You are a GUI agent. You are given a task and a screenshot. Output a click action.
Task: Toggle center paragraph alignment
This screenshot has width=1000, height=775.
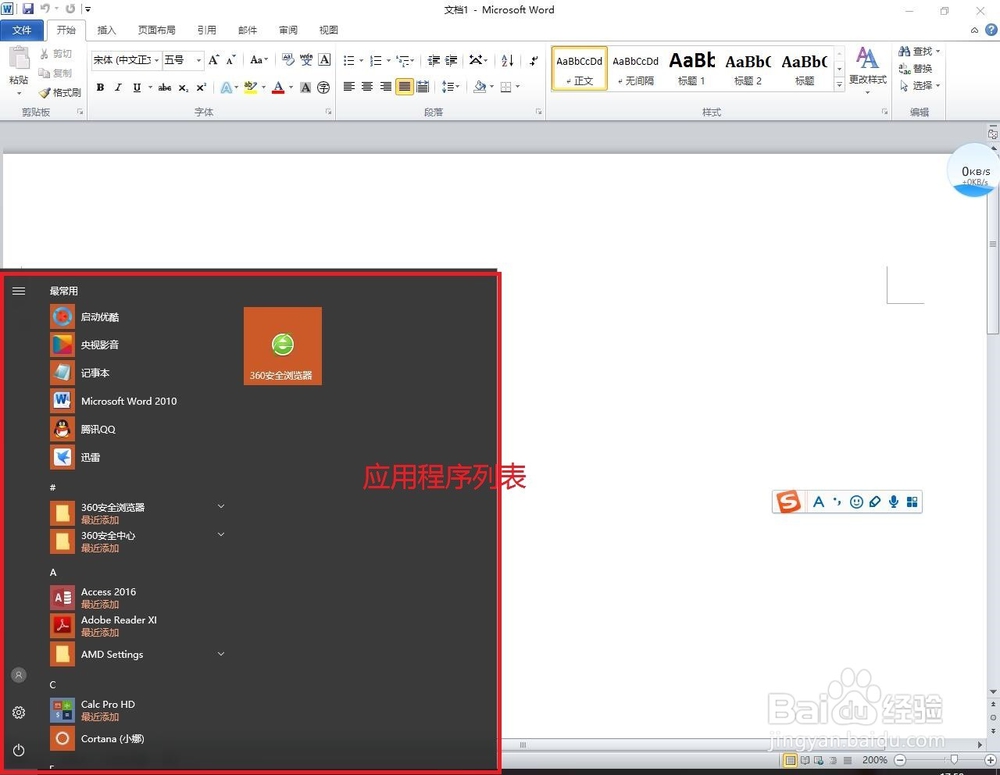tap(365, 88)
